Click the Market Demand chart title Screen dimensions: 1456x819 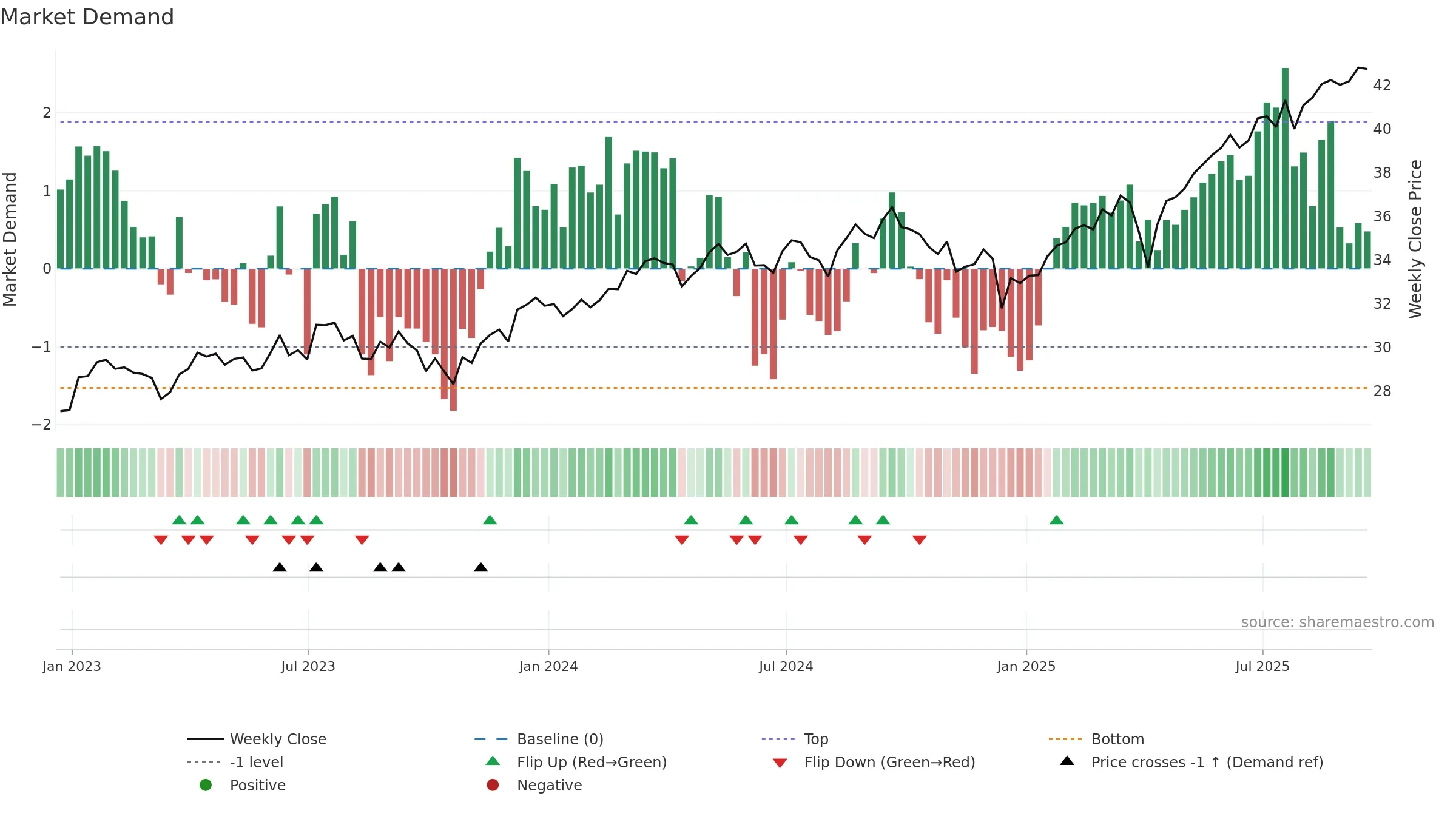[x=87, y=16]
